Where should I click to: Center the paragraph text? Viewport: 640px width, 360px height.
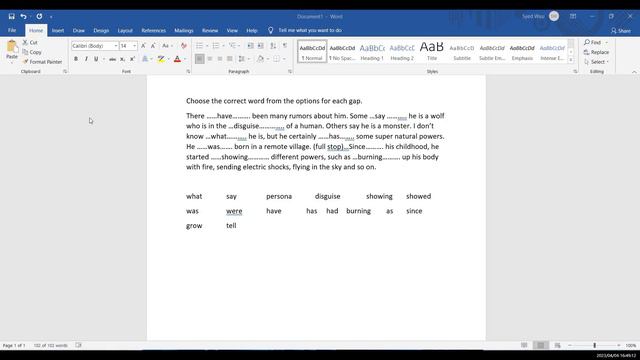coord(210,59)
